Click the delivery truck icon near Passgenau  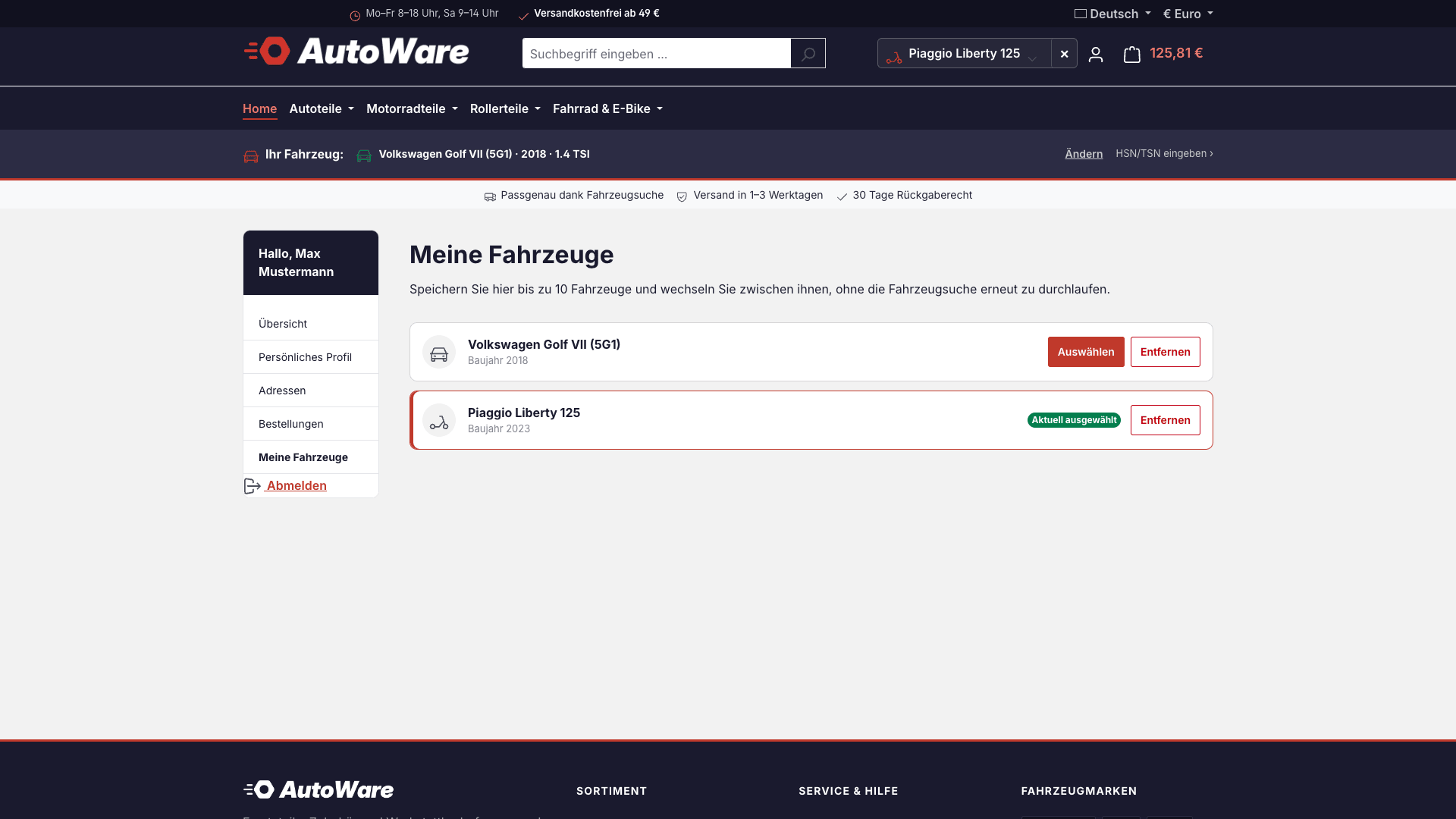[x=490, y=196]
